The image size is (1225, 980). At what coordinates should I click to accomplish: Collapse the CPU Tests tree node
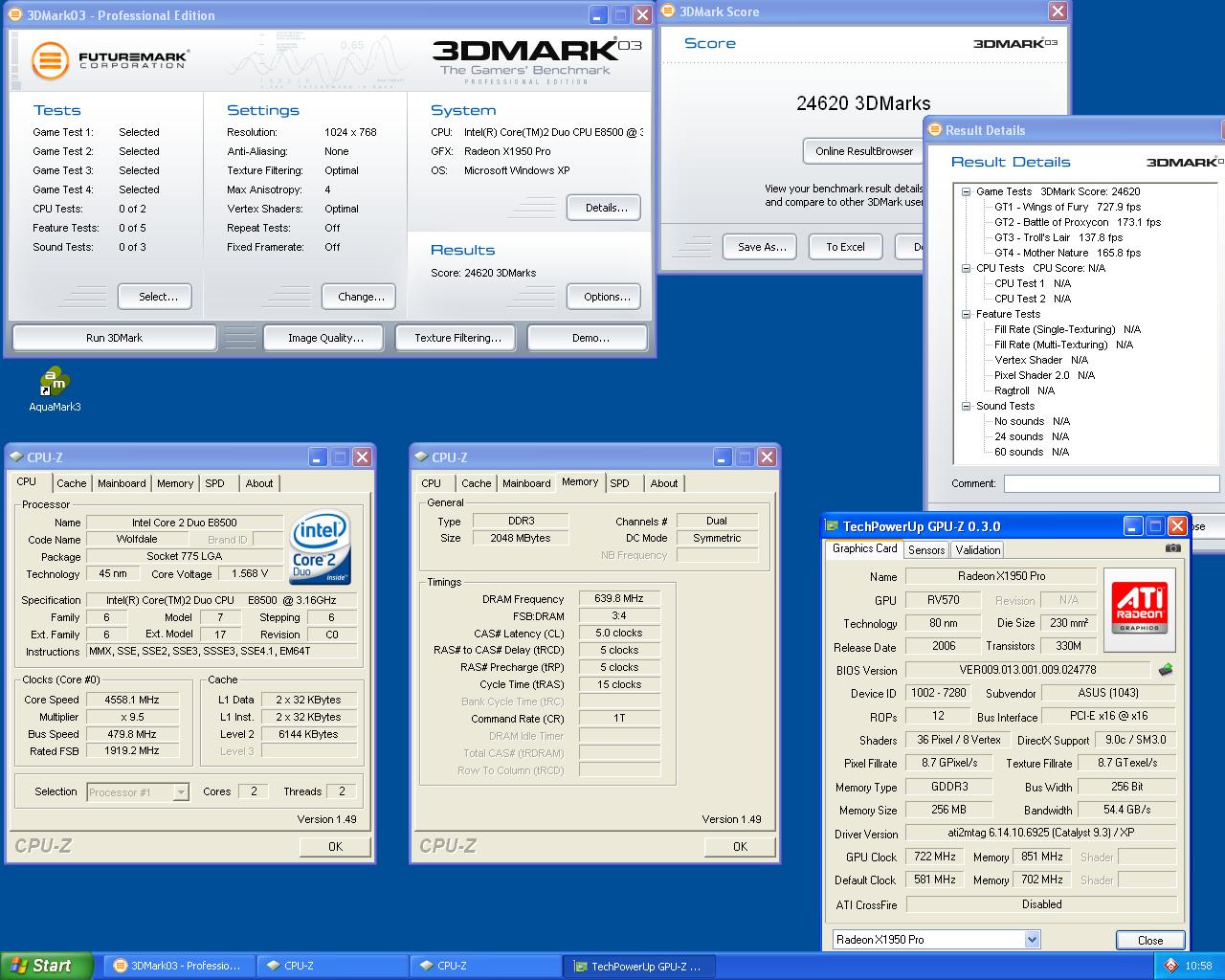[x=967, y=268]
